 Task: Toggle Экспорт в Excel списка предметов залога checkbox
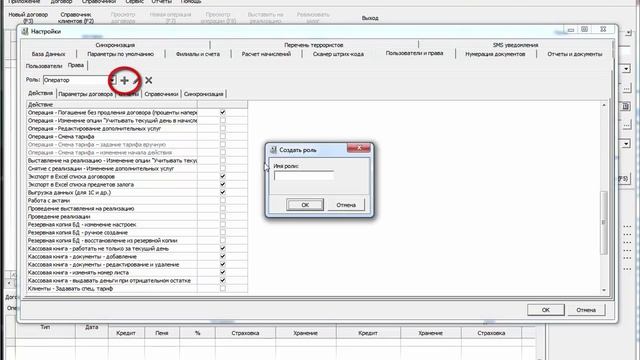coord(222,184)
